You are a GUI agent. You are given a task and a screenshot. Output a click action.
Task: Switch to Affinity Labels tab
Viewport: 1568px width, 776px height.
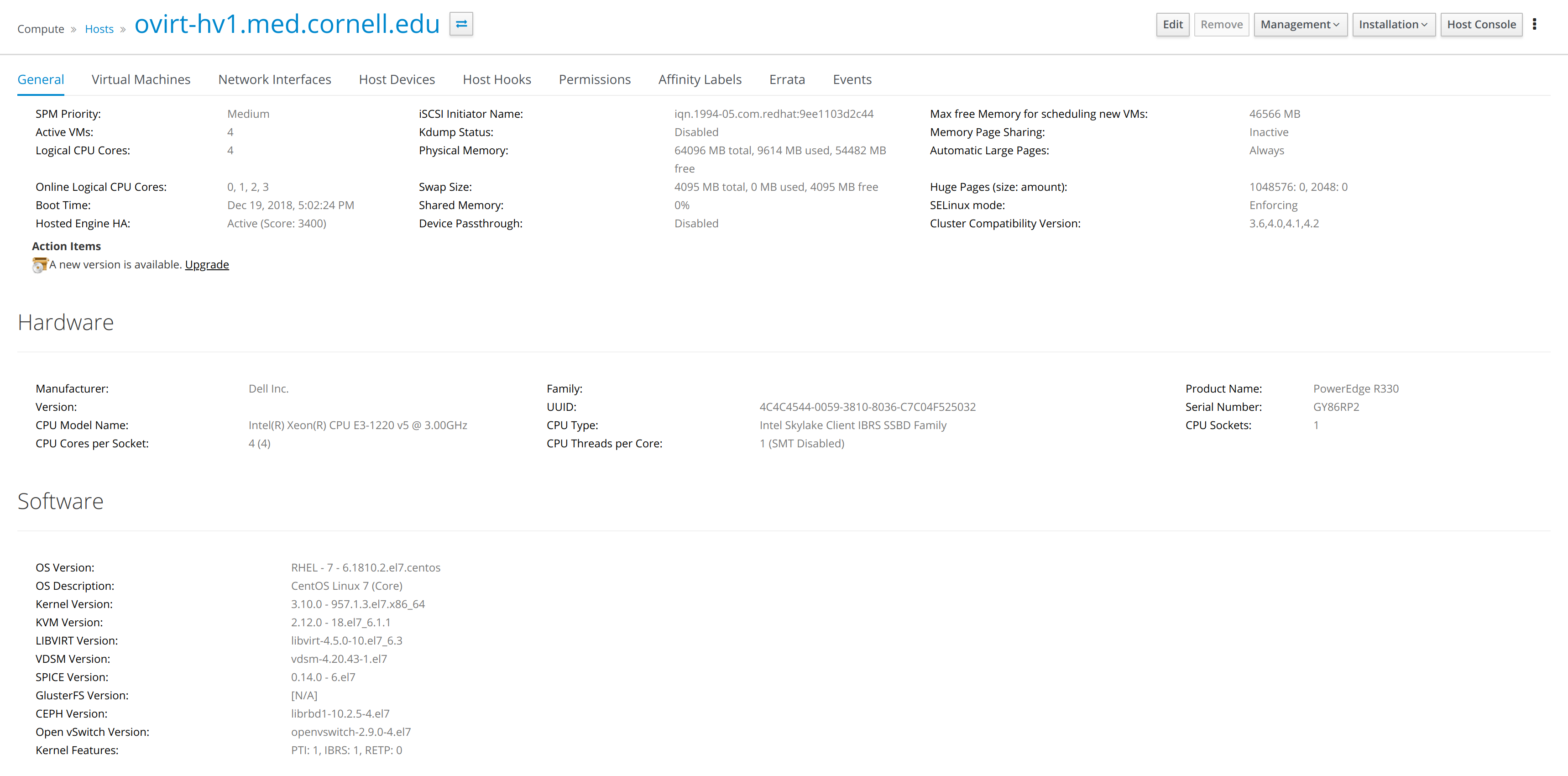click(x=700, y=80)
